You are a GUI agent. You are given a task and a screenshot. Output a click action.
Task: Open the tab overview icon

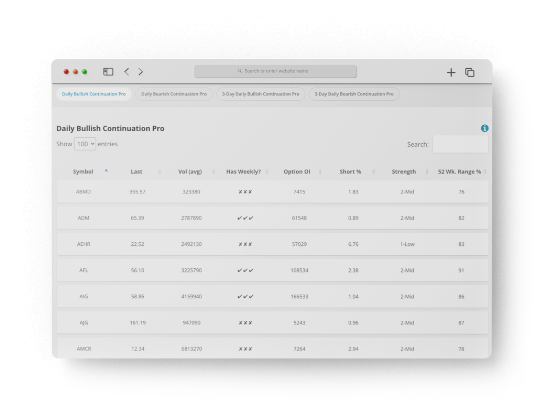pos(470,72)
